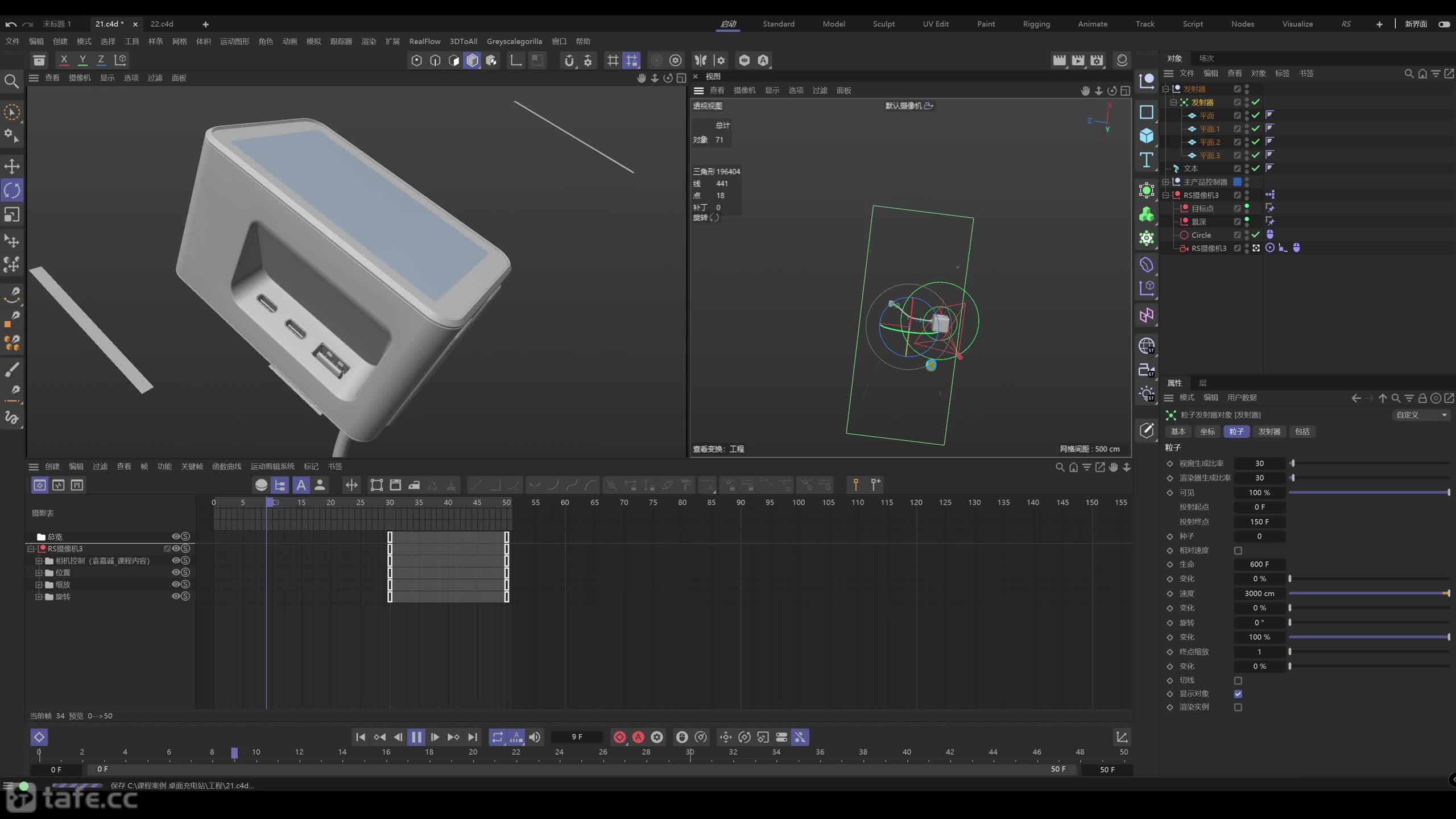This screenshot has width=1456, height=819.
Task: Enable the 相对速度 checkbox
Action: click(x=1238, y=551)
